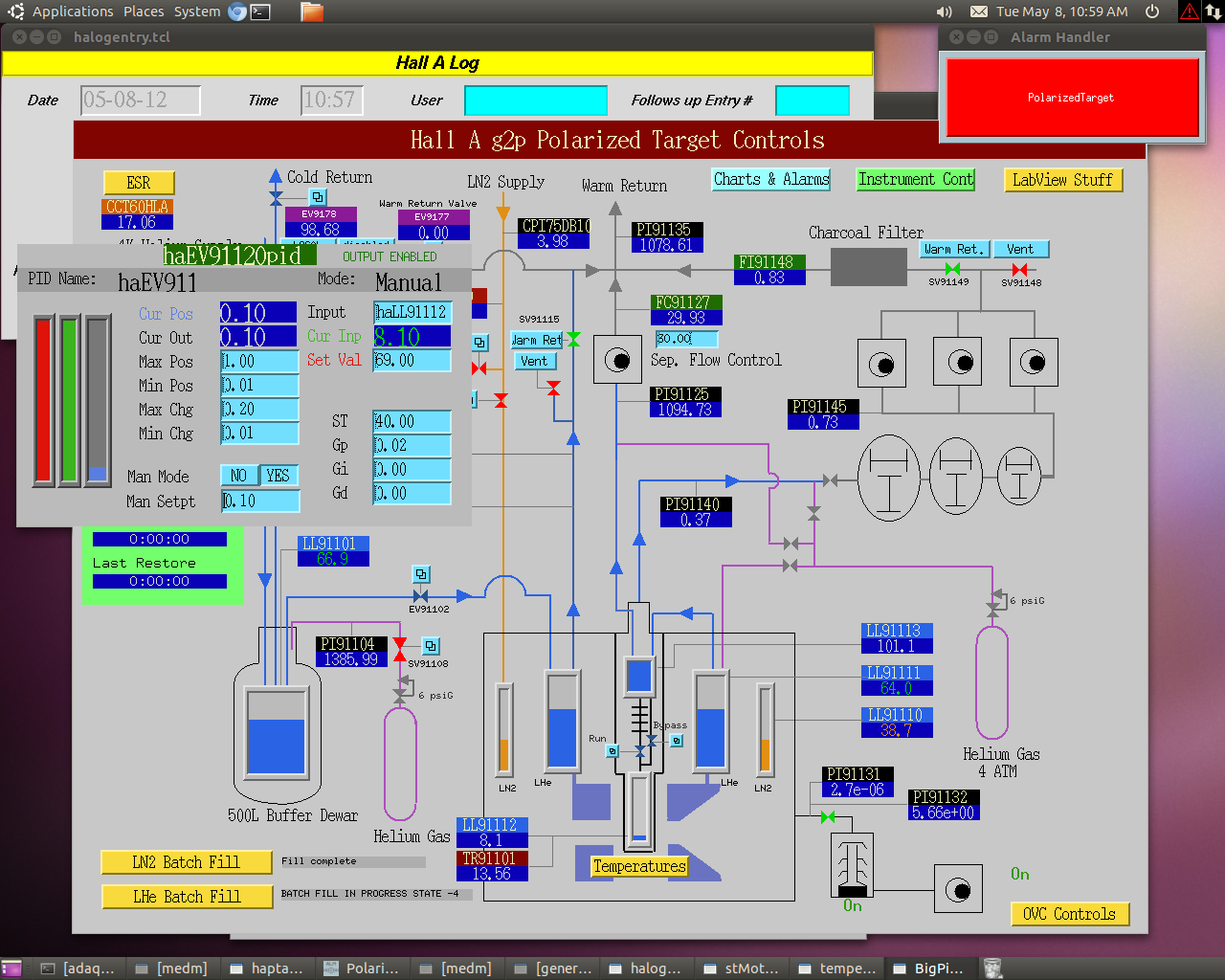
Task: Click green valve next to PI91131
Action: 828,816
